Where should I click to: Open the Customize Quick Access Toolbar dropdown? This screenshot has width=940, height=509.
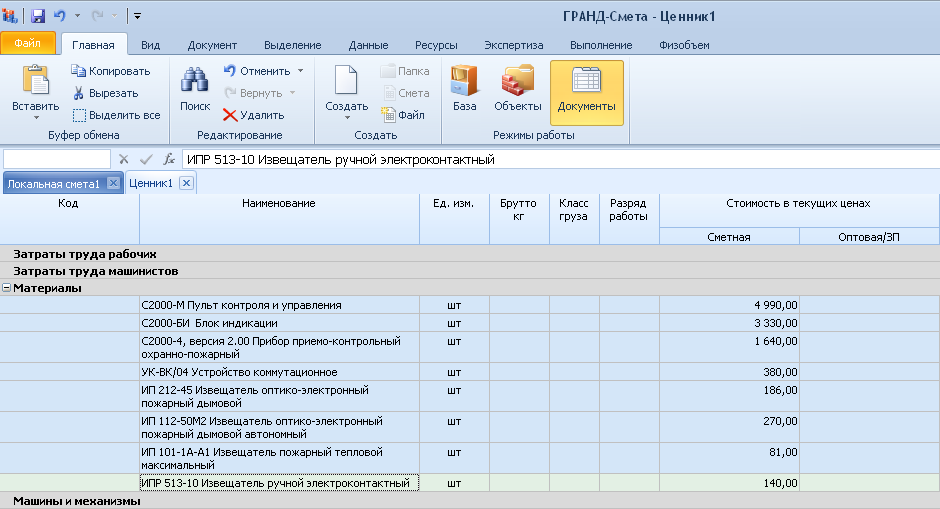point(137,16)
